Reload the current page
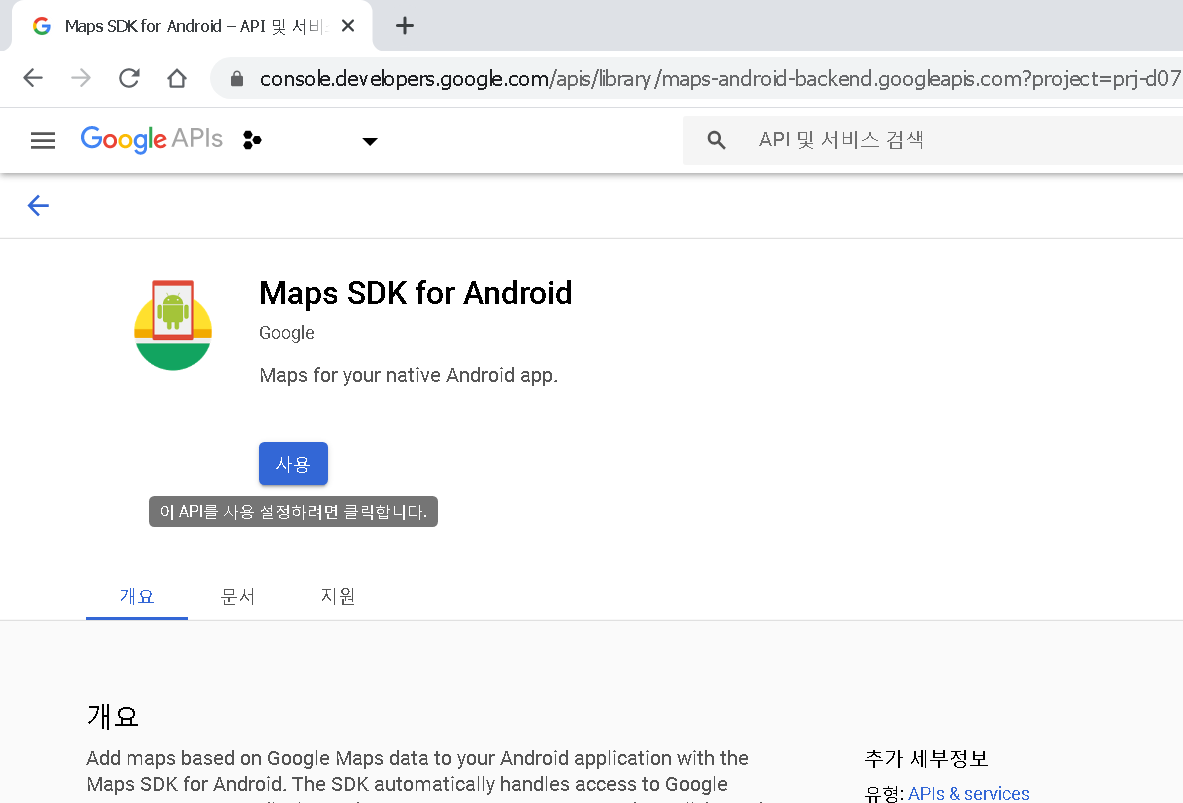This screenshot has width=1183, height=803. 129,78
